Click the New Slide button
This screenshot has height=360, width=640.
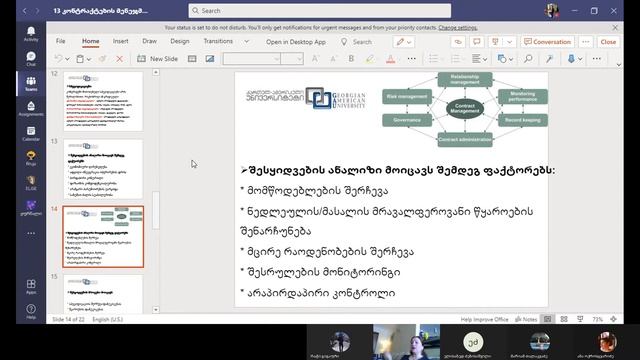(158, 59)
